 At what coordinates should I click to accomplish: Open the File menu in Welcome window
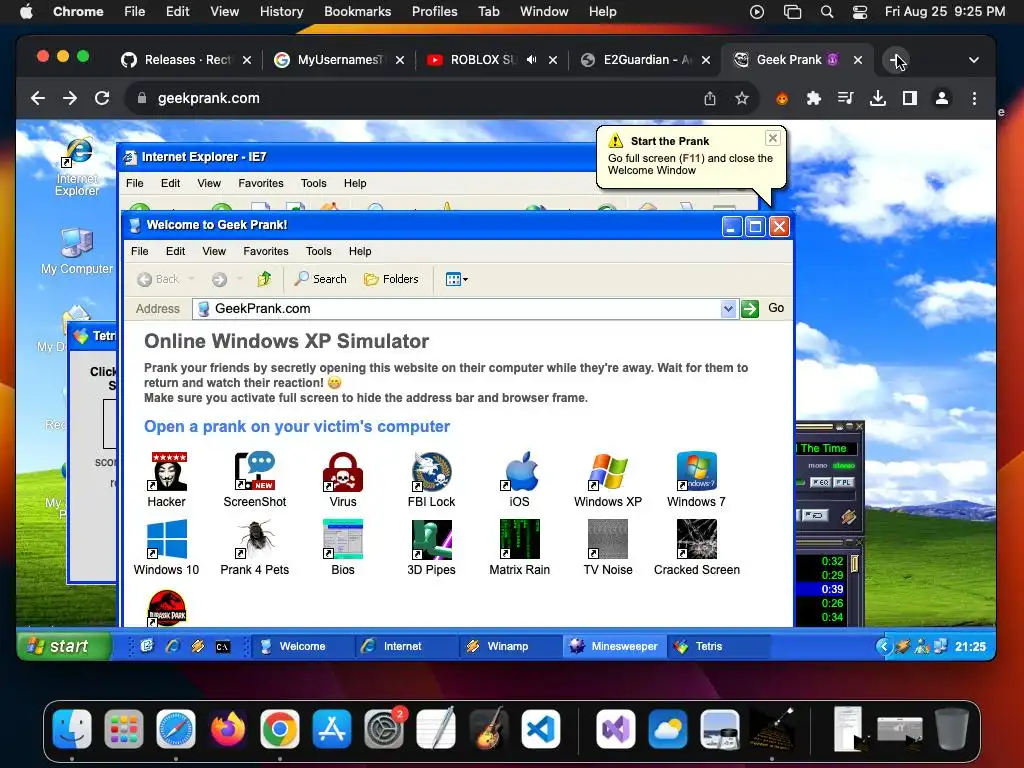[x=140, y=251]
